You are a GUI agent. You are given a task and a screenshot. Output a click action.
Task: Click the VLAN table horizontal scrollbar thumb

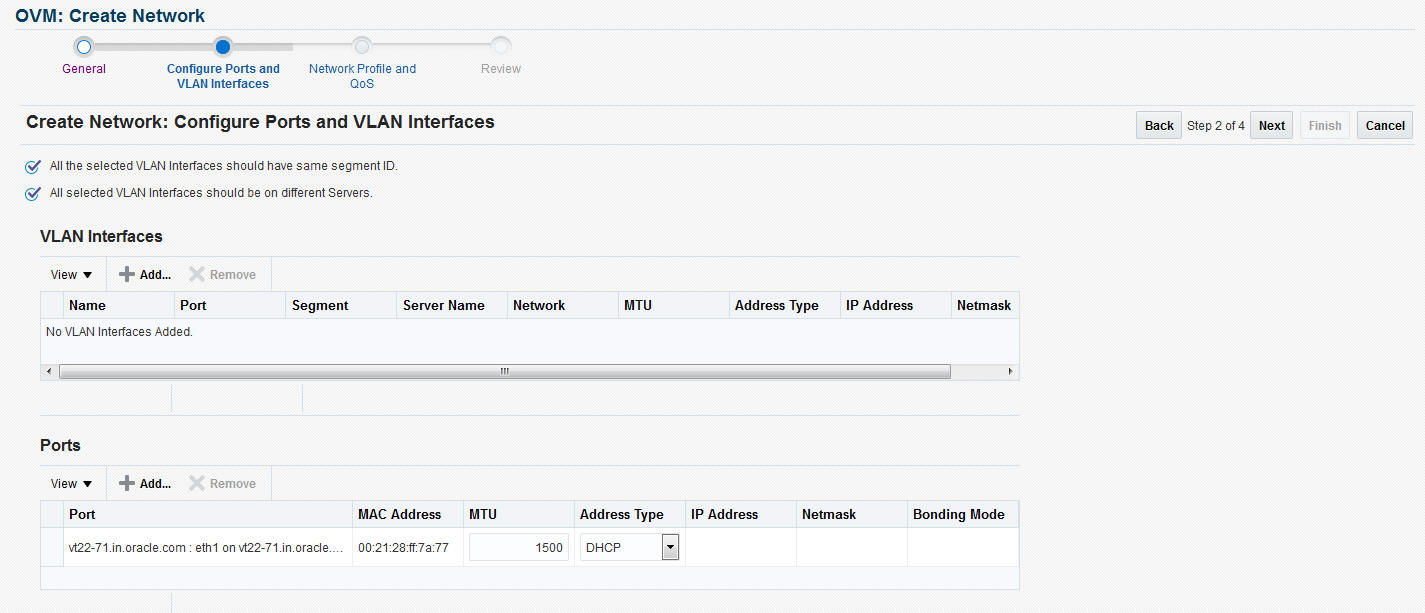tap(505, 371)
